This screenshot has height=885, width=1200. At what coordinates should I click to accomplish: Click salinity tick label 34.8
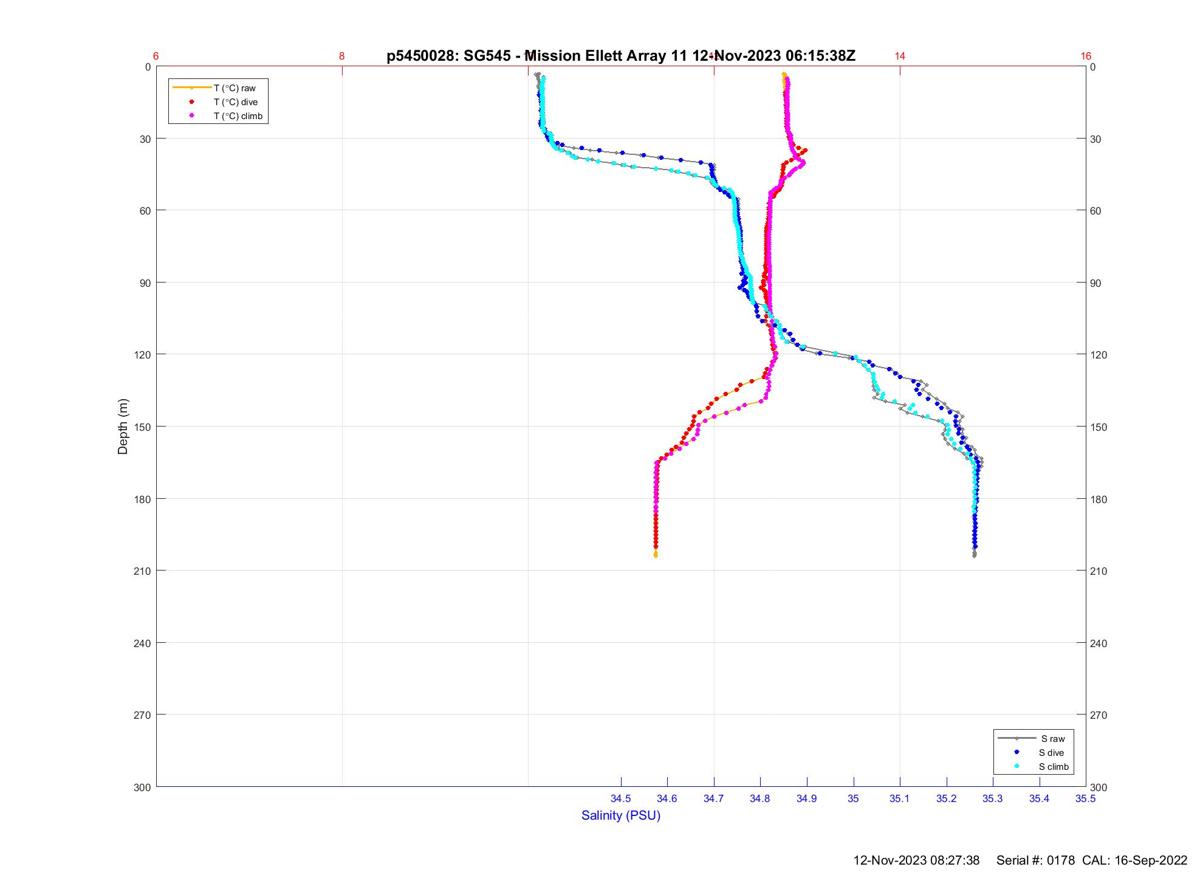click(760, 798)
